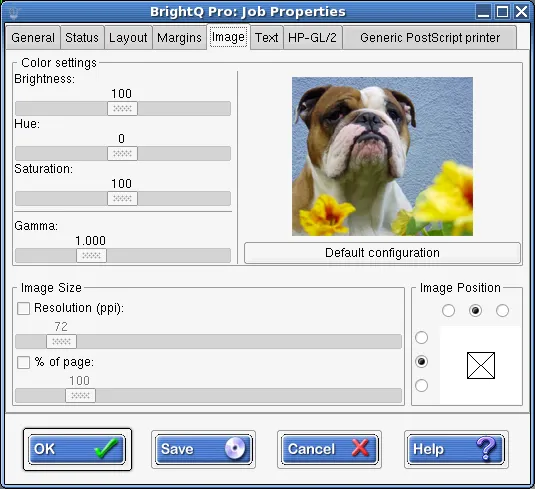Switch to the Text tab
The width and height of the screenshot is (535, 489).
[266, 38]
